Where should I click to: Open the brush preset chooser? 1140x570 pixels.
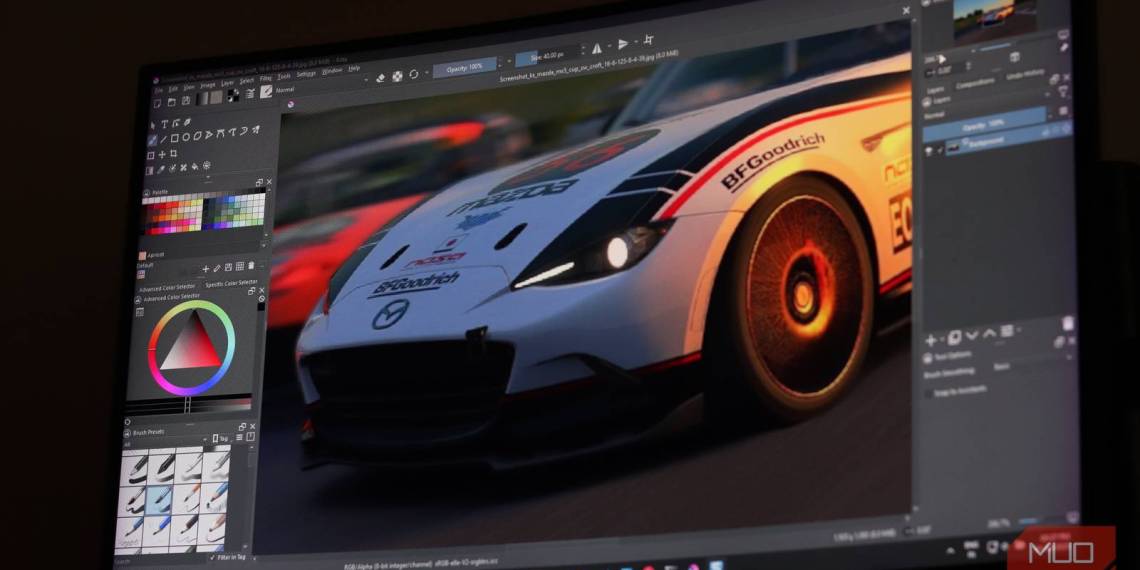pyautogui.click(x=266, y=92)
